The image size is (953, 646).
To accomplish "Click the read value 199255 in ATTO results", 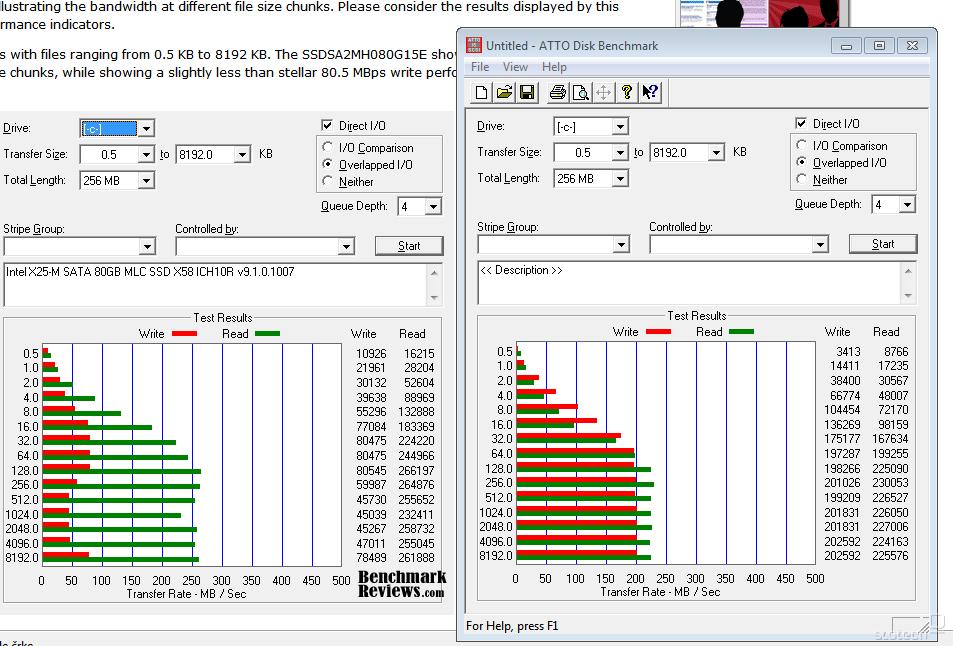I will (890, 453).
